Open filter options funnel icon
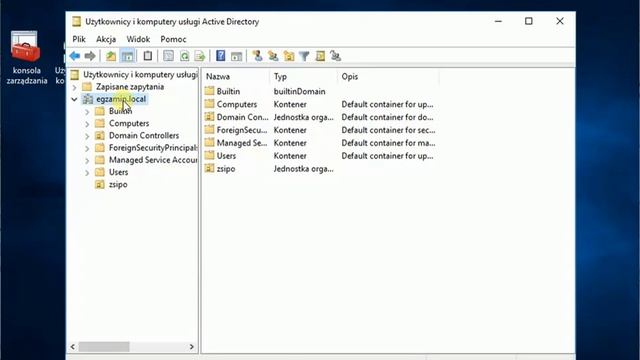The width and height of the screenshot is (640, 360). pyautogui.click(x=304, y=56)
